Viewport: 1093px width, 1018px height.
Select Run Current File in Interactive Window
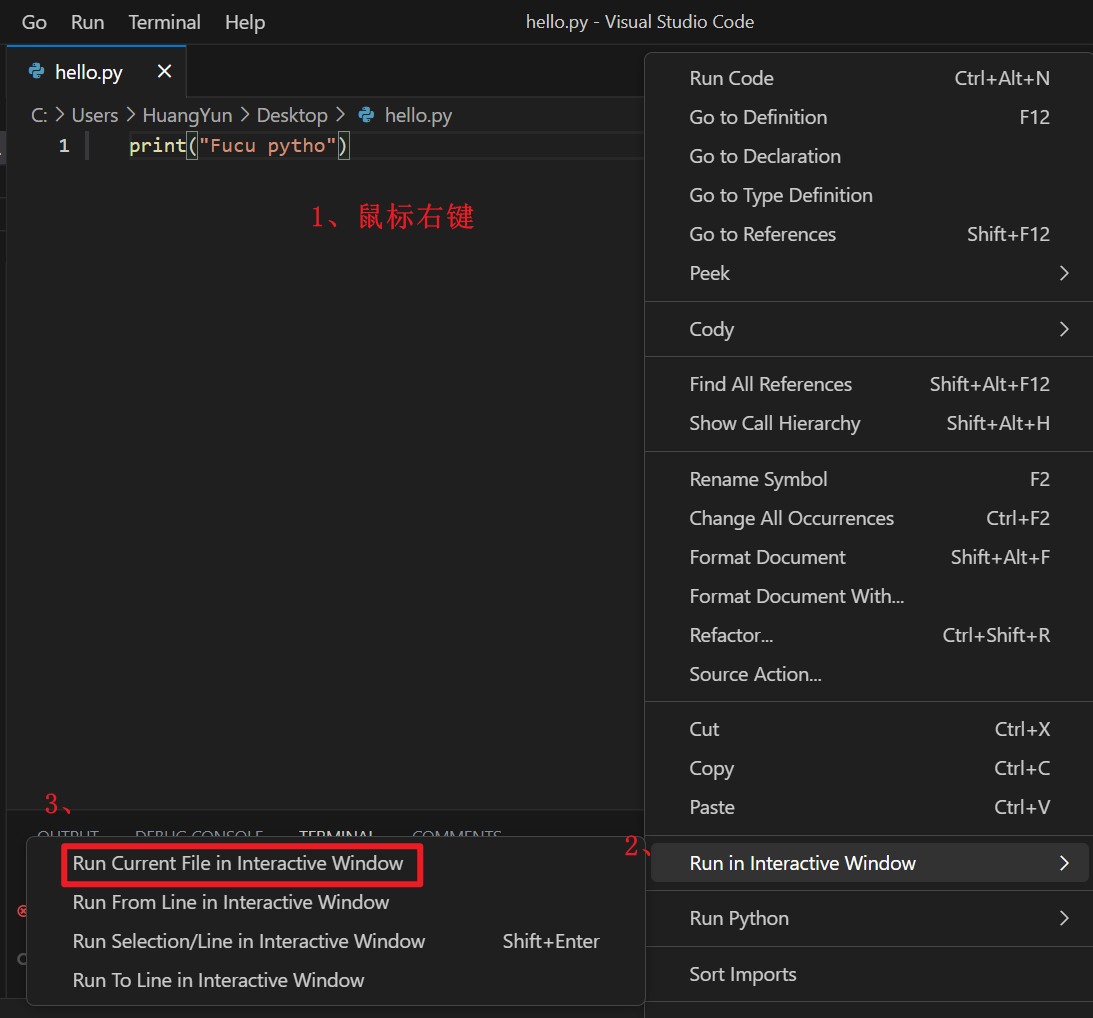238,863
